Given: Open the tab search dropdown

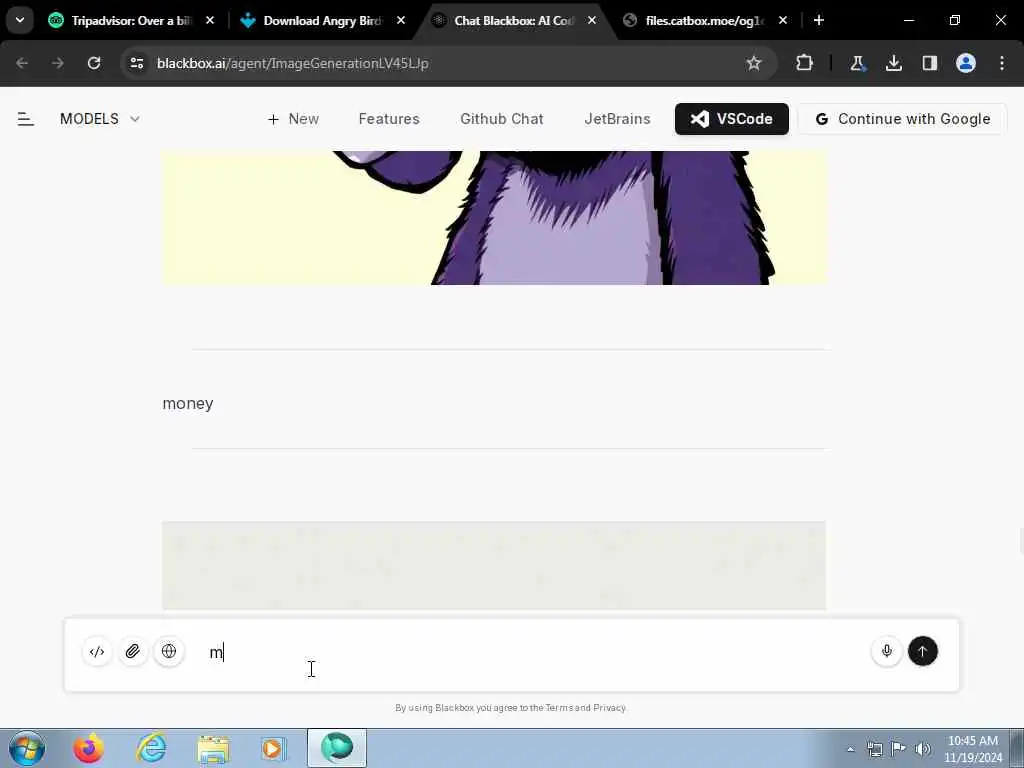Looking at the screenshot, I should pyautogui.click(x=20, y=21).
